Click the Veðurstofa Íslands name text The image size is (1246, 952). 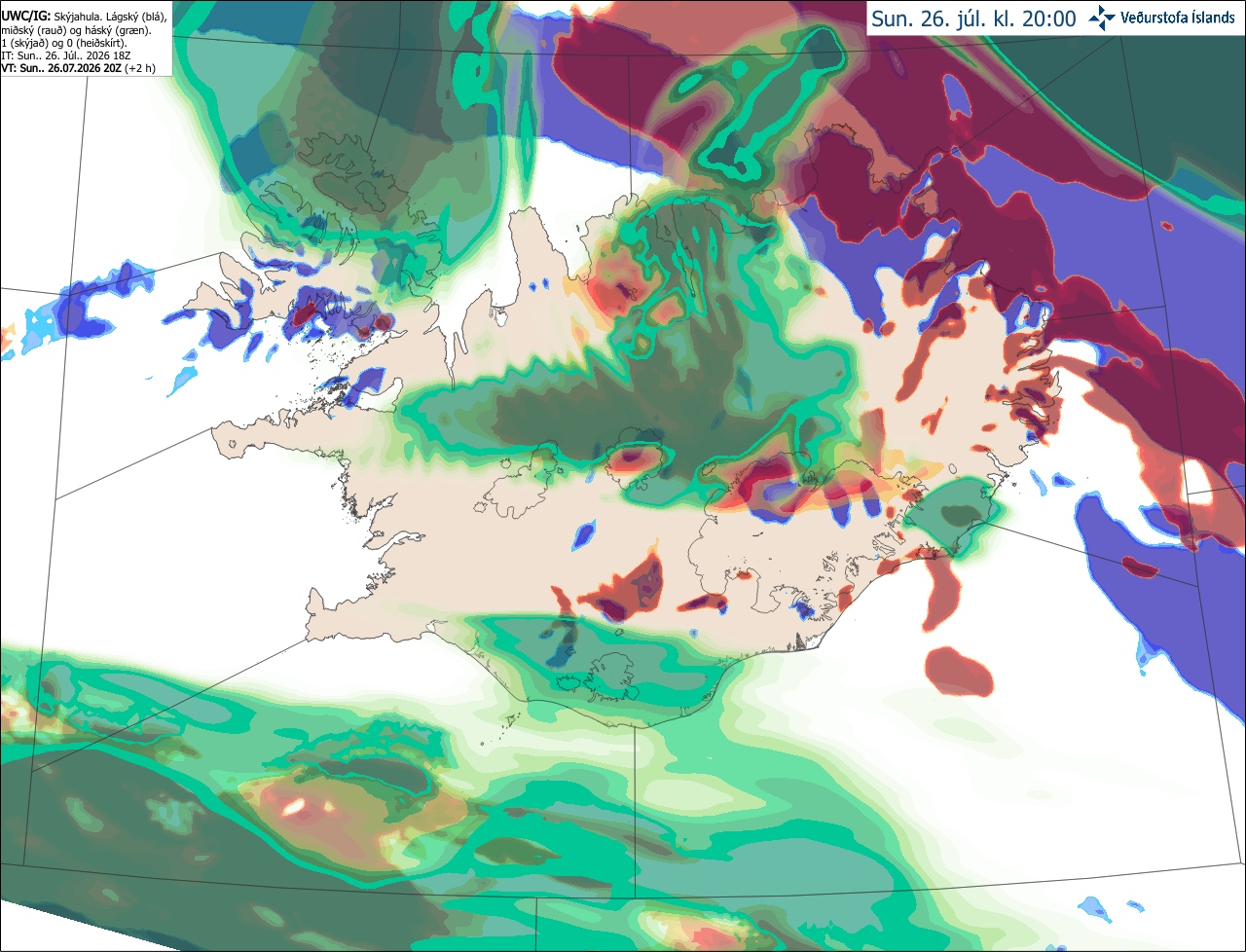coord(1178,18)
